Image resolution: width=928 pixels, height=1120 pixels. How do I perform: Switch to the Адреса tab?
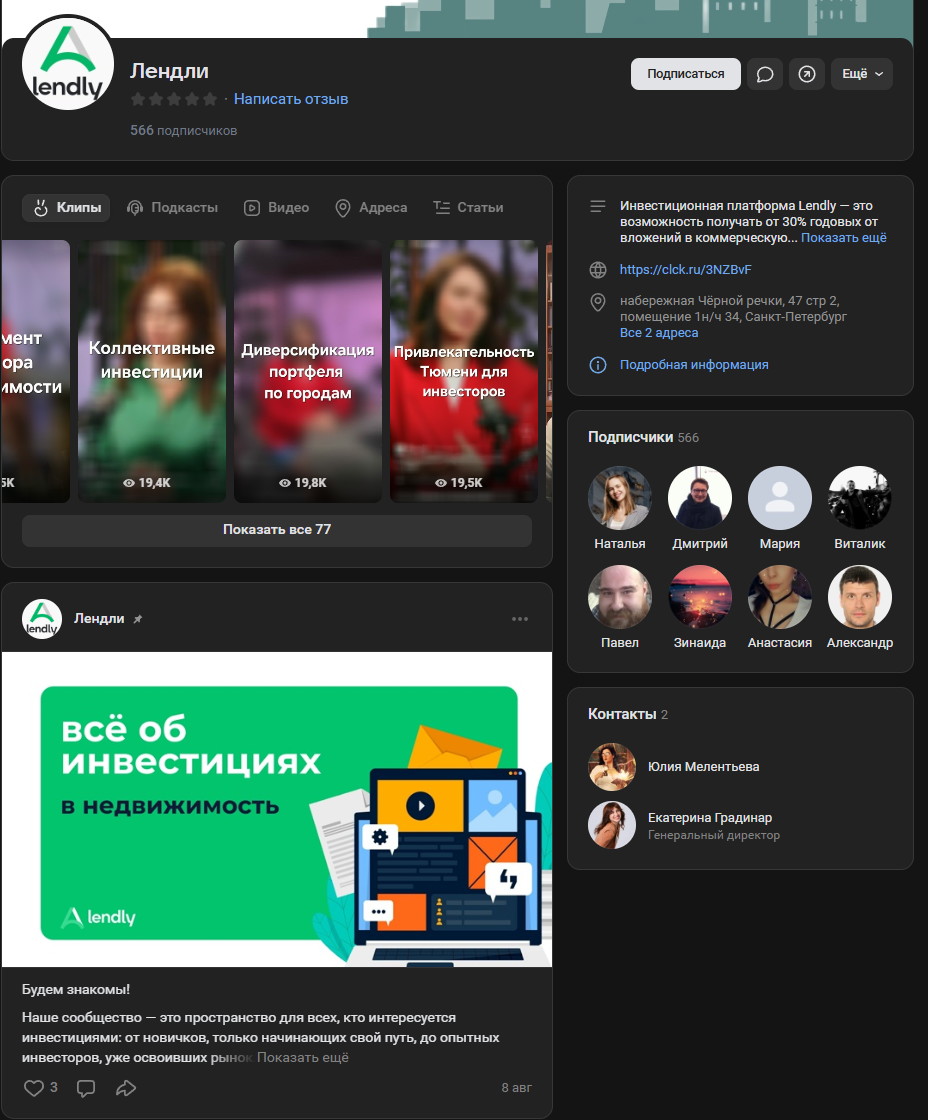point(371,208)
